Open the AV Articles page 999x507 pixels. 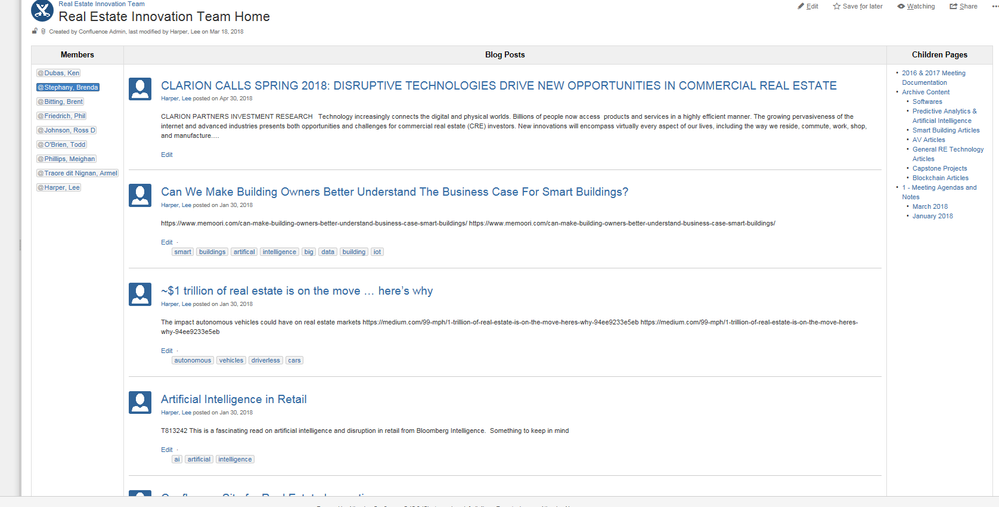(929, 140)
